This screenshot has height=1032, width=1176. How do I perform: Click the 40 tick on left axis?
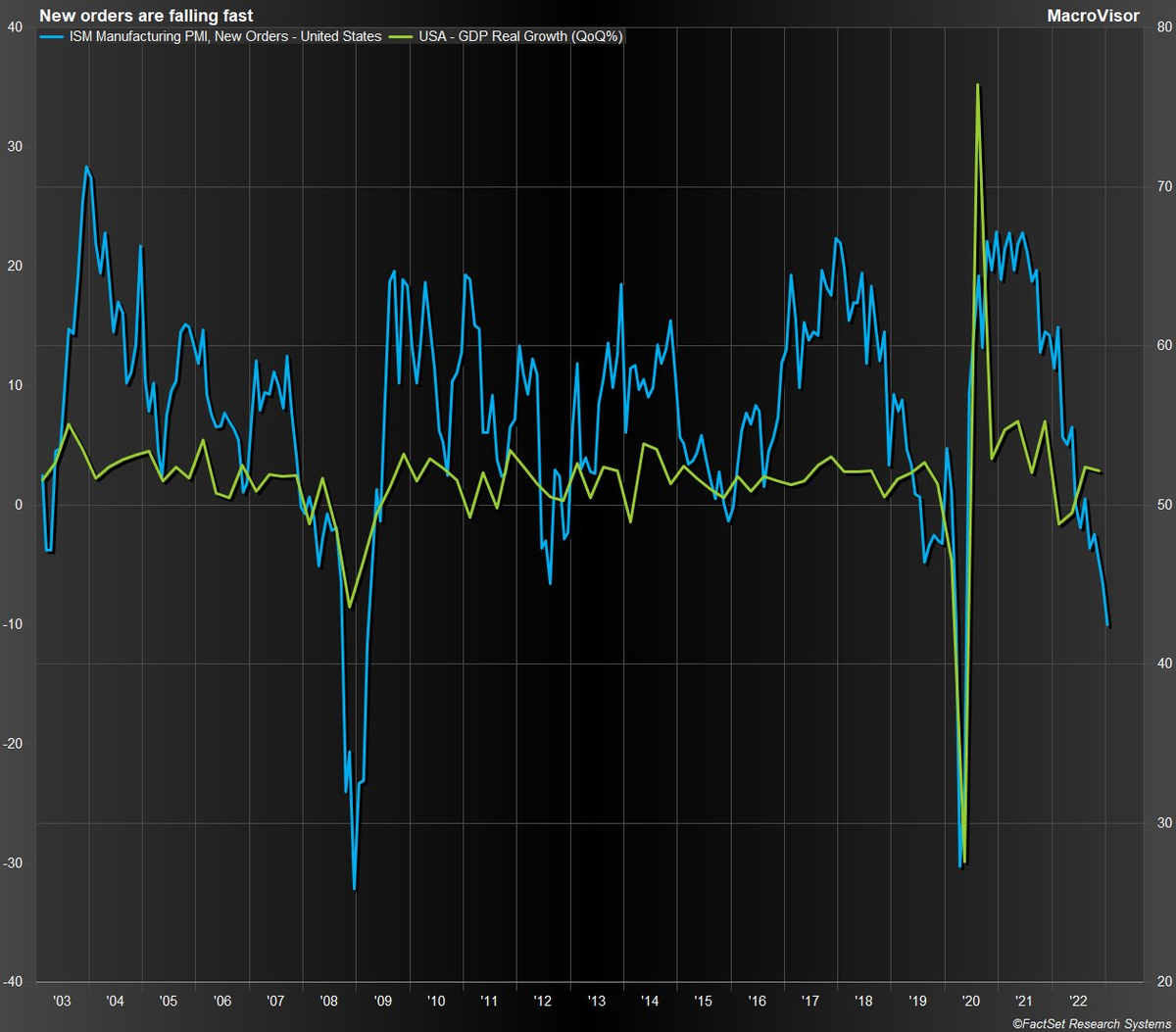[16, 26]
